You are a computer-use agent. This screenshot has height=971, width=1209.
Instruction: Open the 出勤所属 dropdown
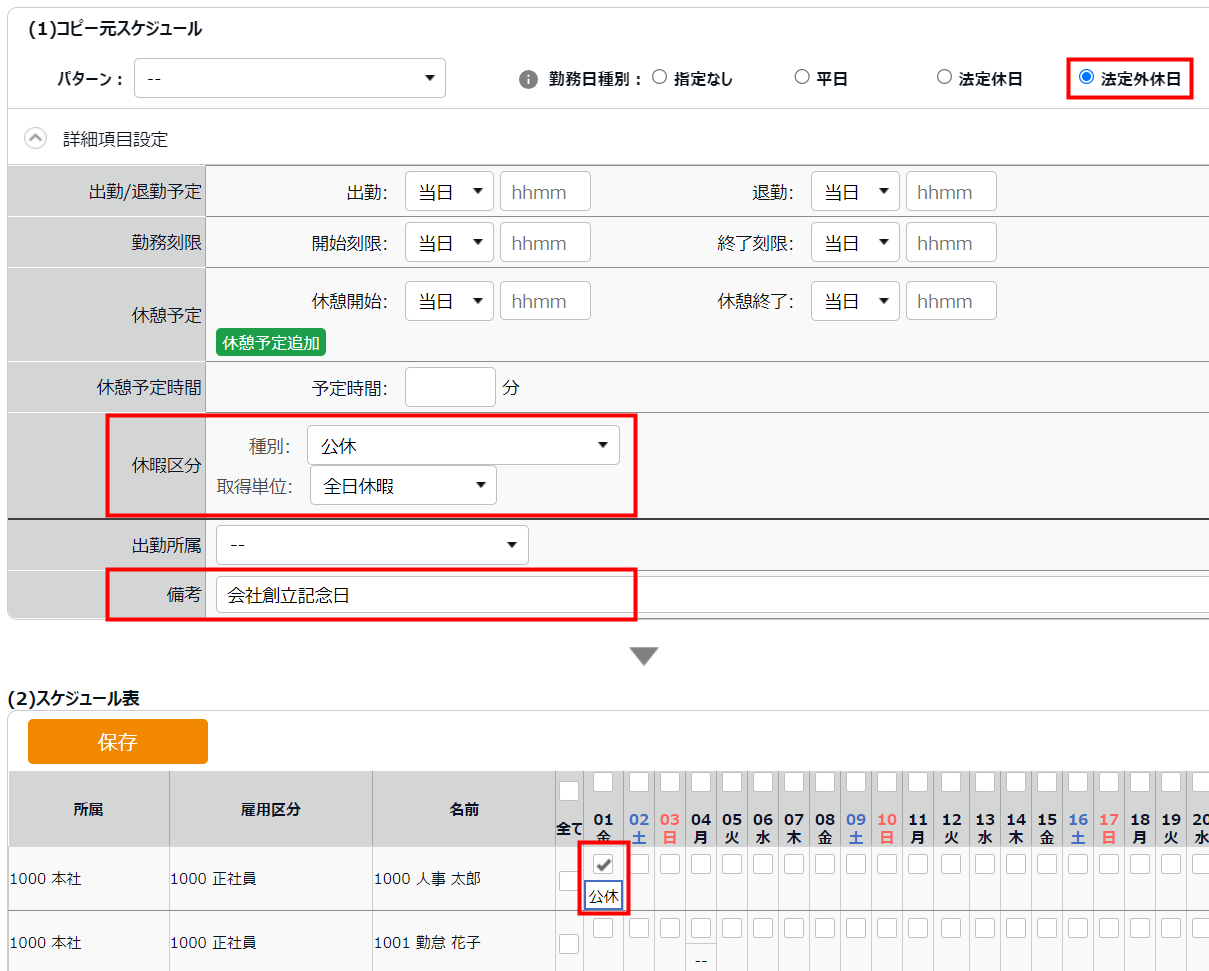pyautogui.click(x=372, y=545)
